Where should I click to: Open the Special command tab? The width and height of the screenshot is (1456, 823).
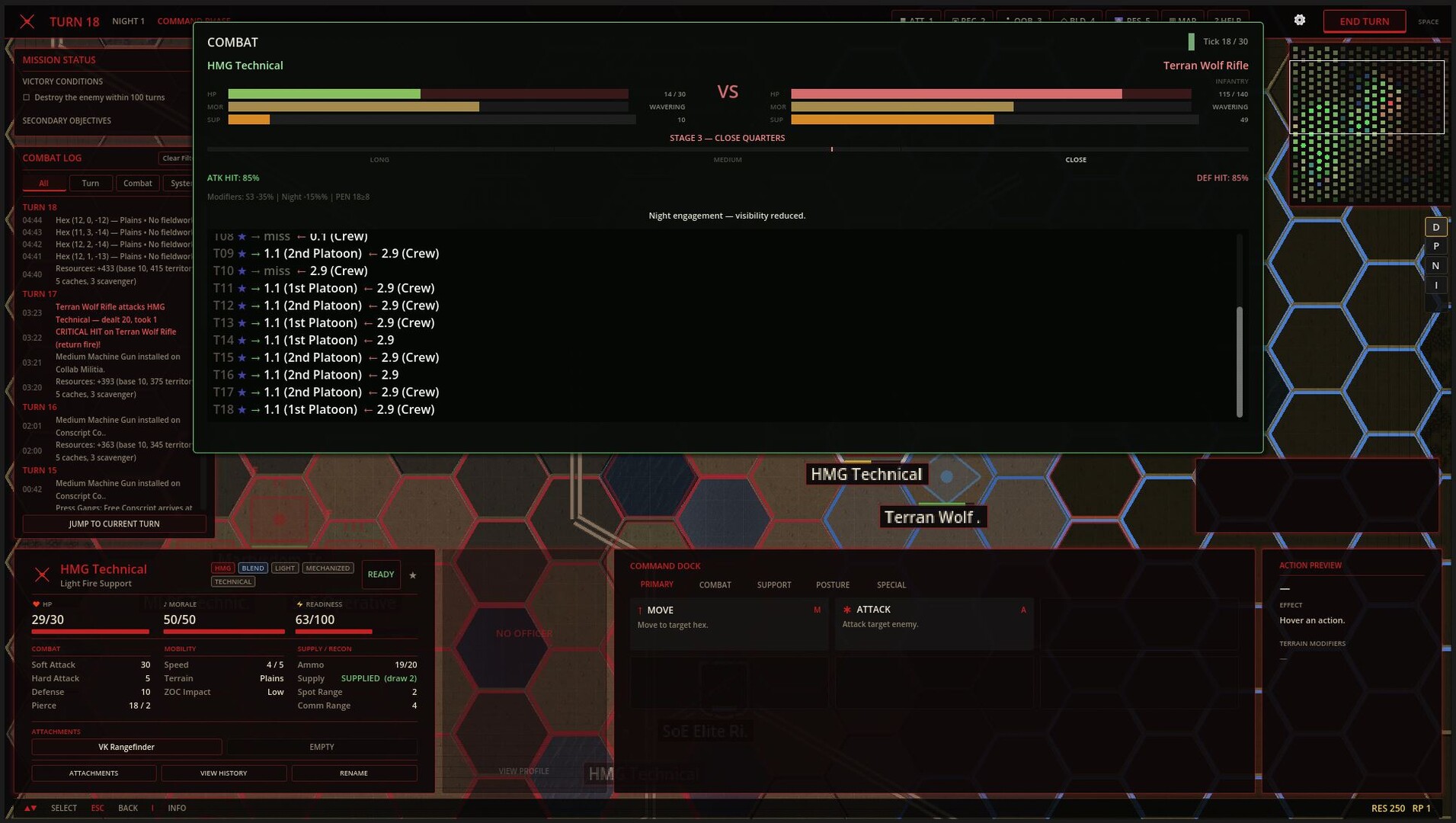[891, 585]
